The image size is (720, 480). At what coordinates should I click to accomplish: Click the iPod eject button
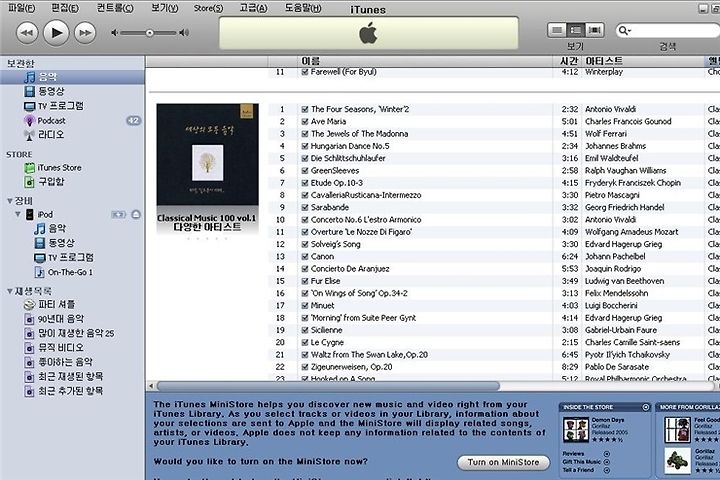pos(136,214)
